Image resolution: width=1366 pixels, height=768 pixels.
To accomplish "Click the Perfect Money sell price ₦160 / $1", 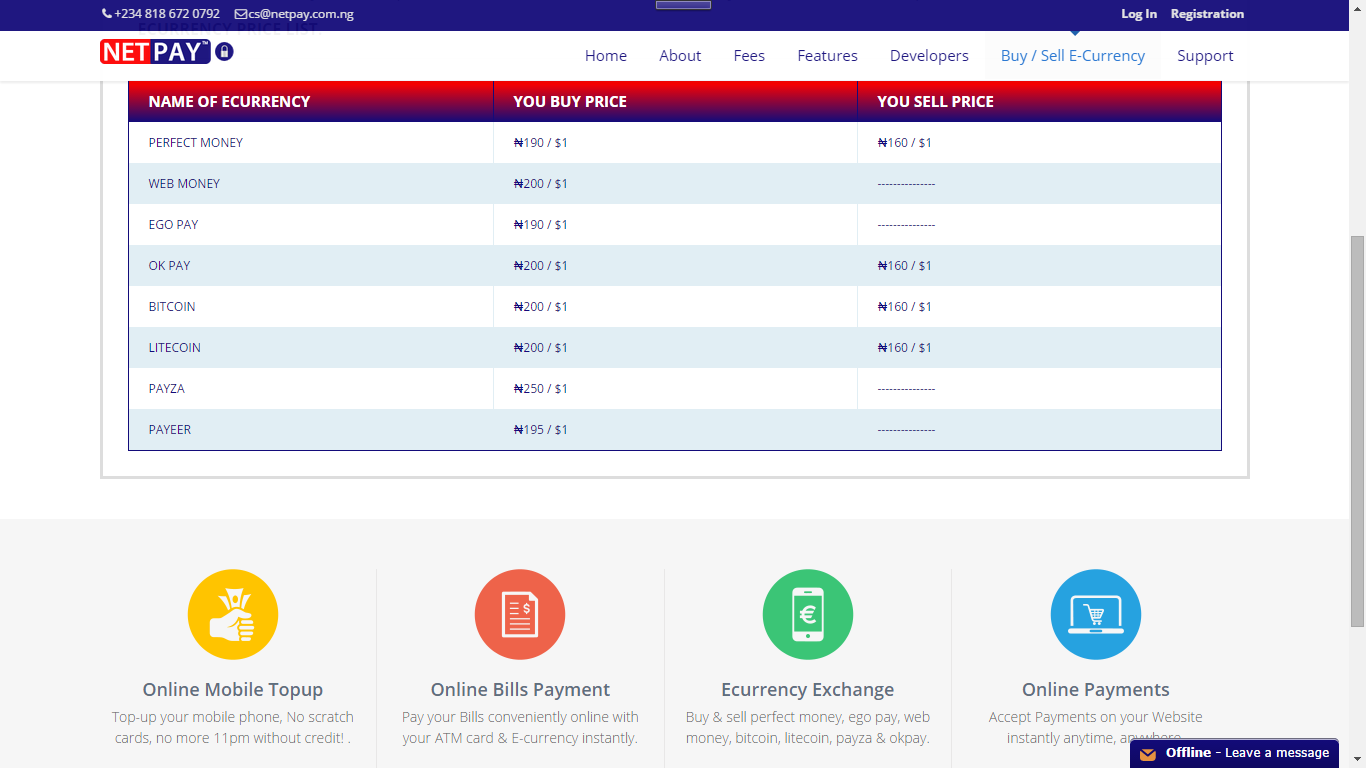I will pyautogui.click(x=904, y=143).
